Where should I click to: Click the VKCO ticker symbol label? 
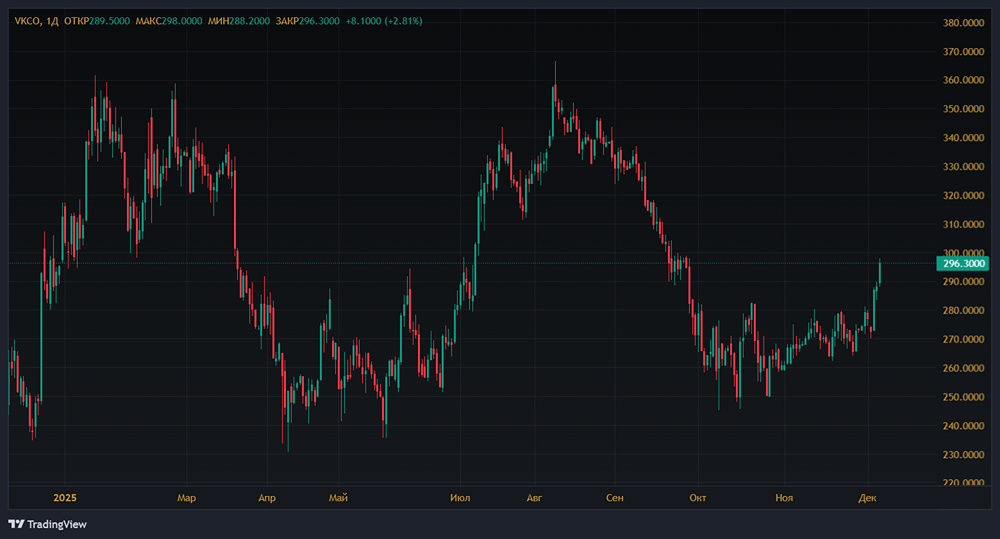click(x=27, y=21)
